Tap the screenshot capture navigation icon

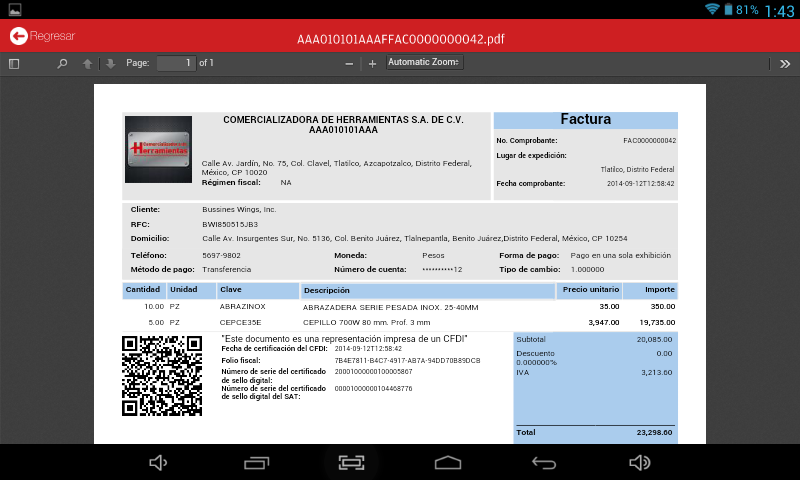point(352,463)
